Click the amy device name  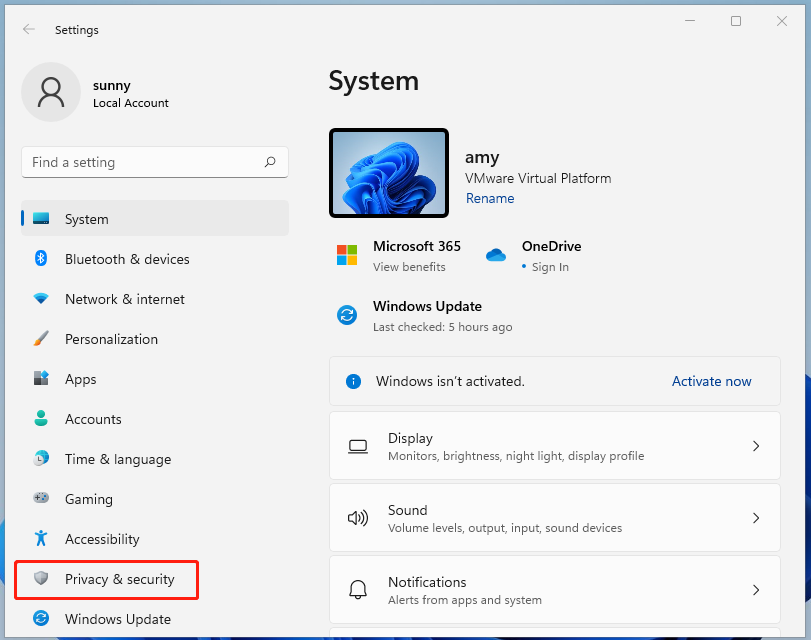482,157
